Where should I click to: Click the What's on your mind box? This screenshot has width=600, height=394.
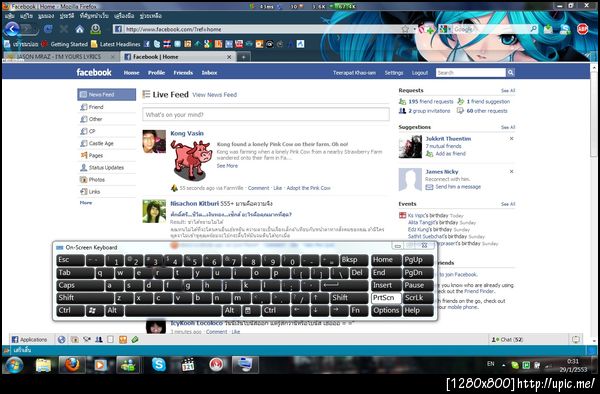click(266, 114)
